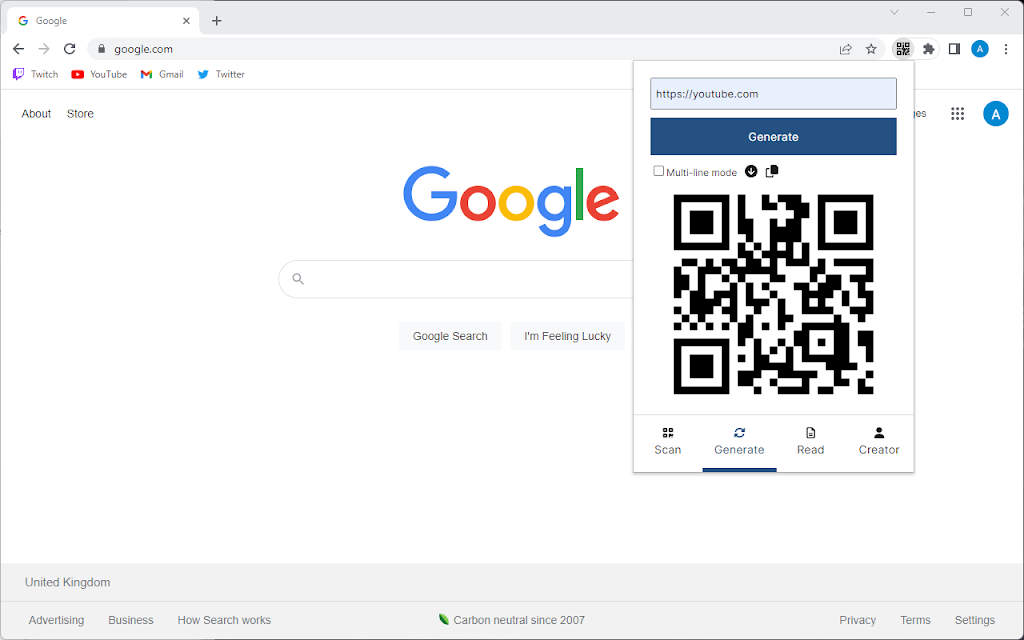Viewport: 1024px width, 640px height.
Task: Switch to the Read tab
Action: pos(810,441)
